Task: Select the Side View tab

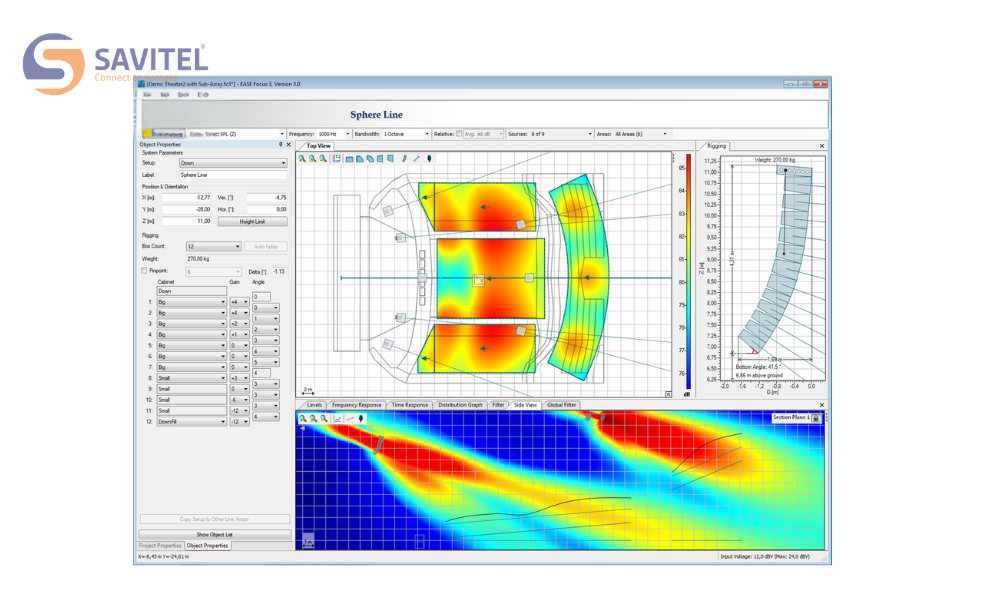Action: point(525,405)
